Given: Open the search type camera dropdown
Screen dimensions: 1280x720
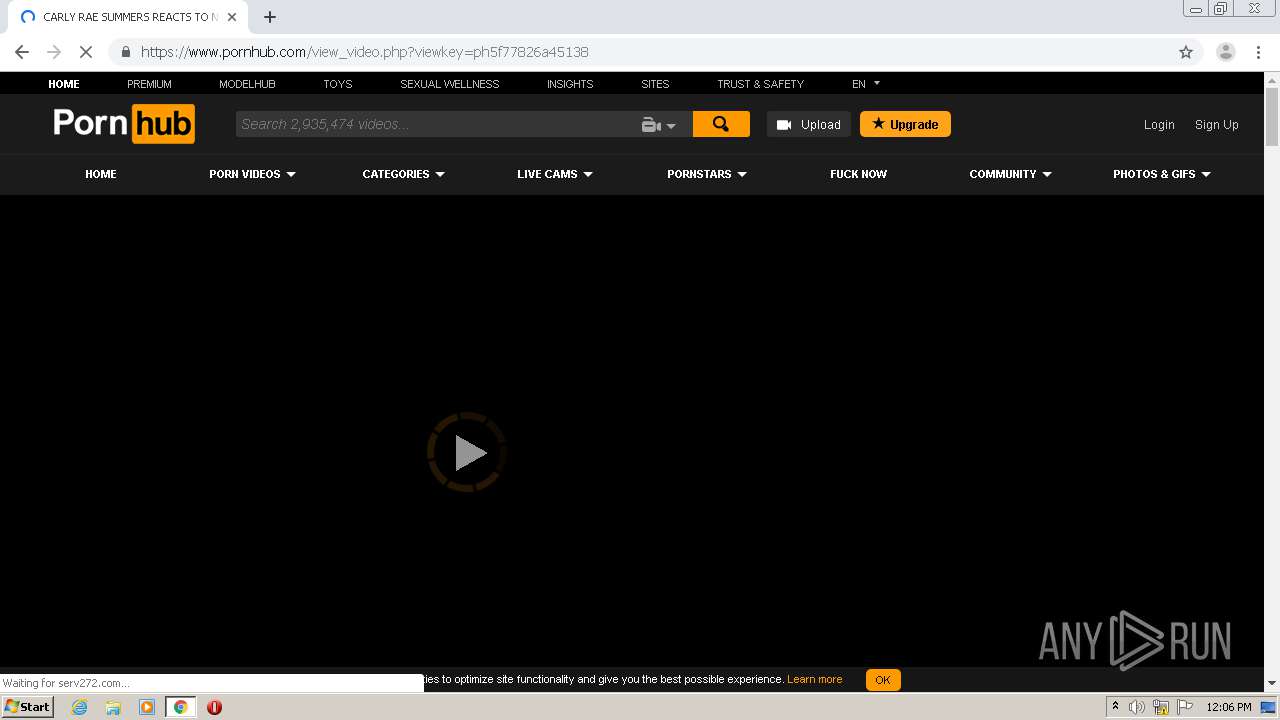Looking at the screenshot, I should coord(659,125).
